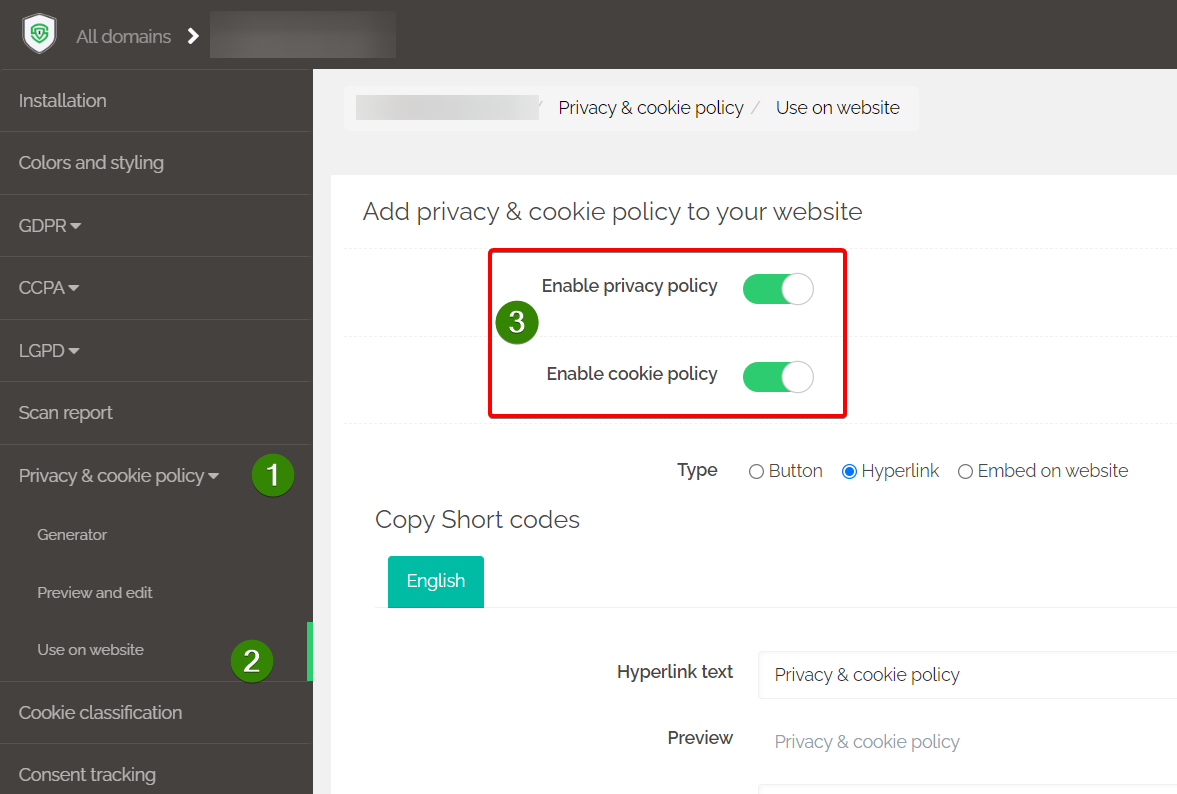
Task: Select Generator under Privacy & cookie policy
Action: (x=72, y=534)
